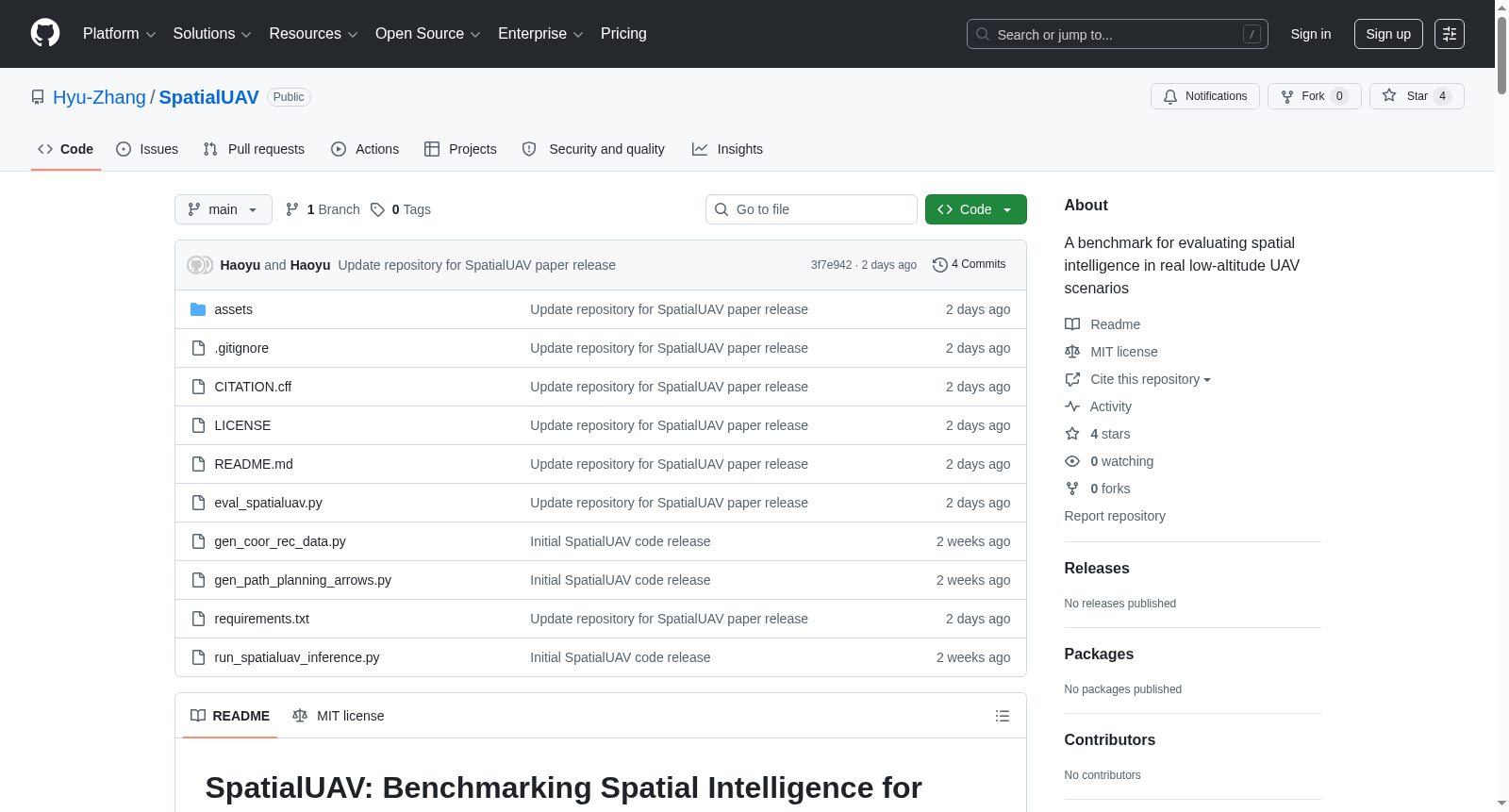Expand the main branch dropdown
This screenshot has height=812, width=1509.
coord(223,209)
